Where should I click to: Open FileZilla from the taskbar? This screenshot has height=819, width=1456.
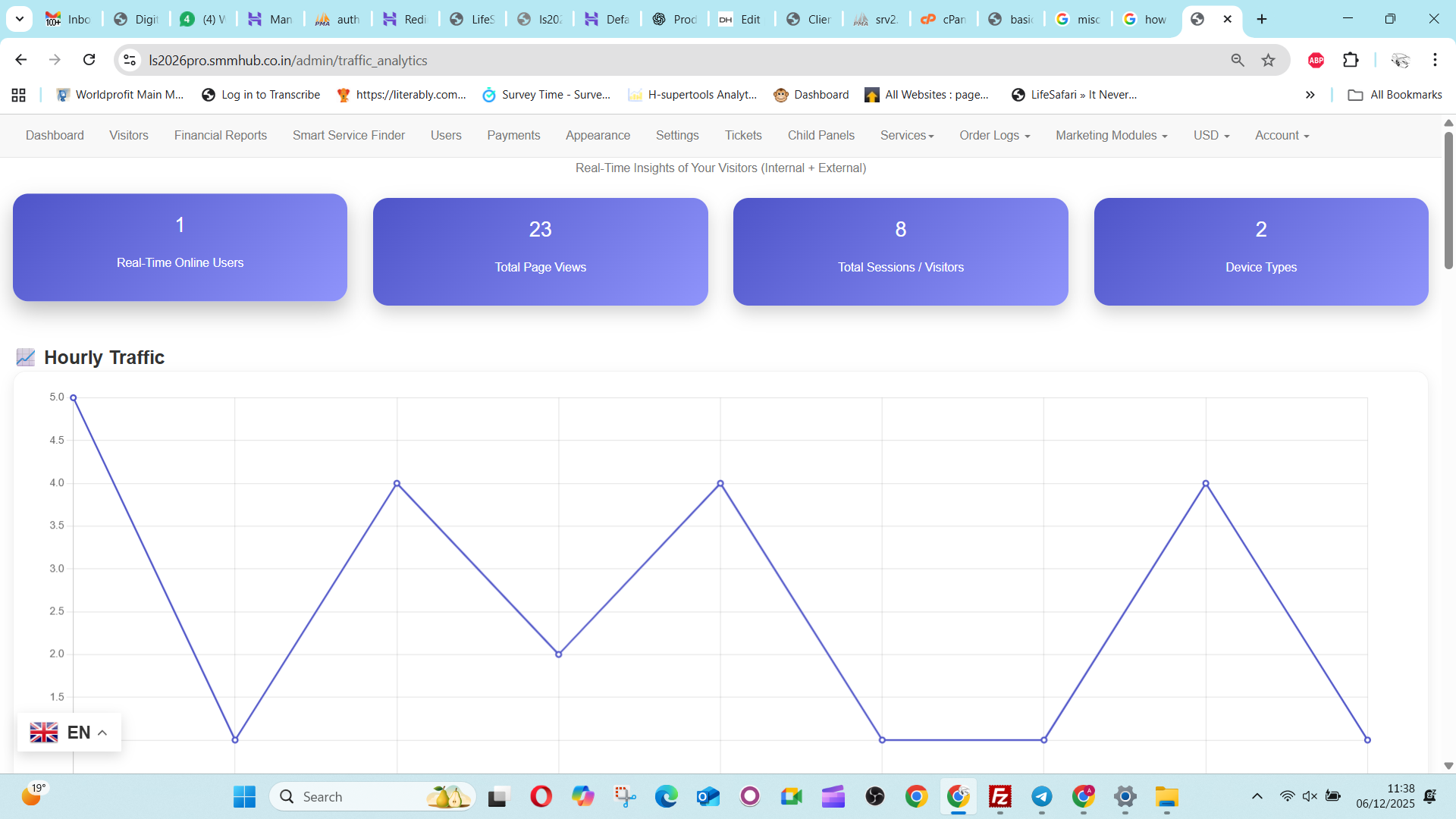coord(1000,797)
